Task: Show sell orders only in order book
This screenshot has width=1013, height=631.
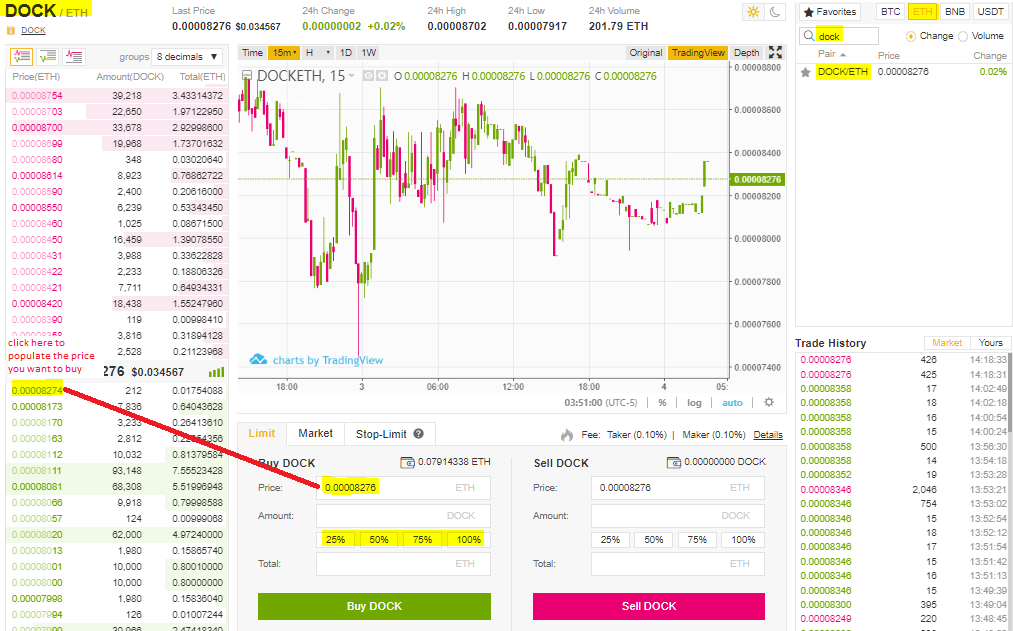Action: pyautogui.click(x=74, y=57)
